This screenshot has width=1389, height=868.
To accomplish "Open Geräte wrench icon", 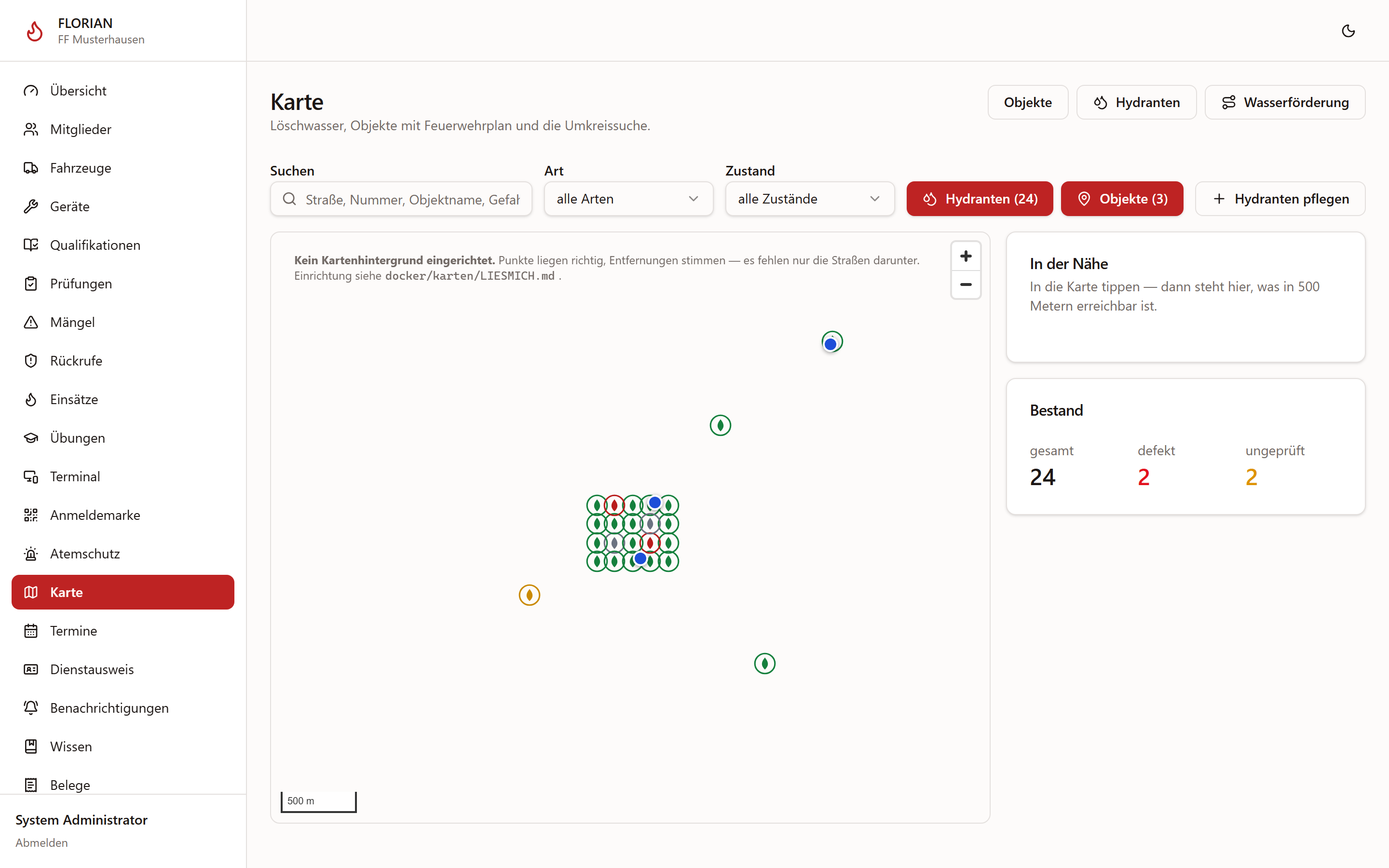I will pos(31,206).
